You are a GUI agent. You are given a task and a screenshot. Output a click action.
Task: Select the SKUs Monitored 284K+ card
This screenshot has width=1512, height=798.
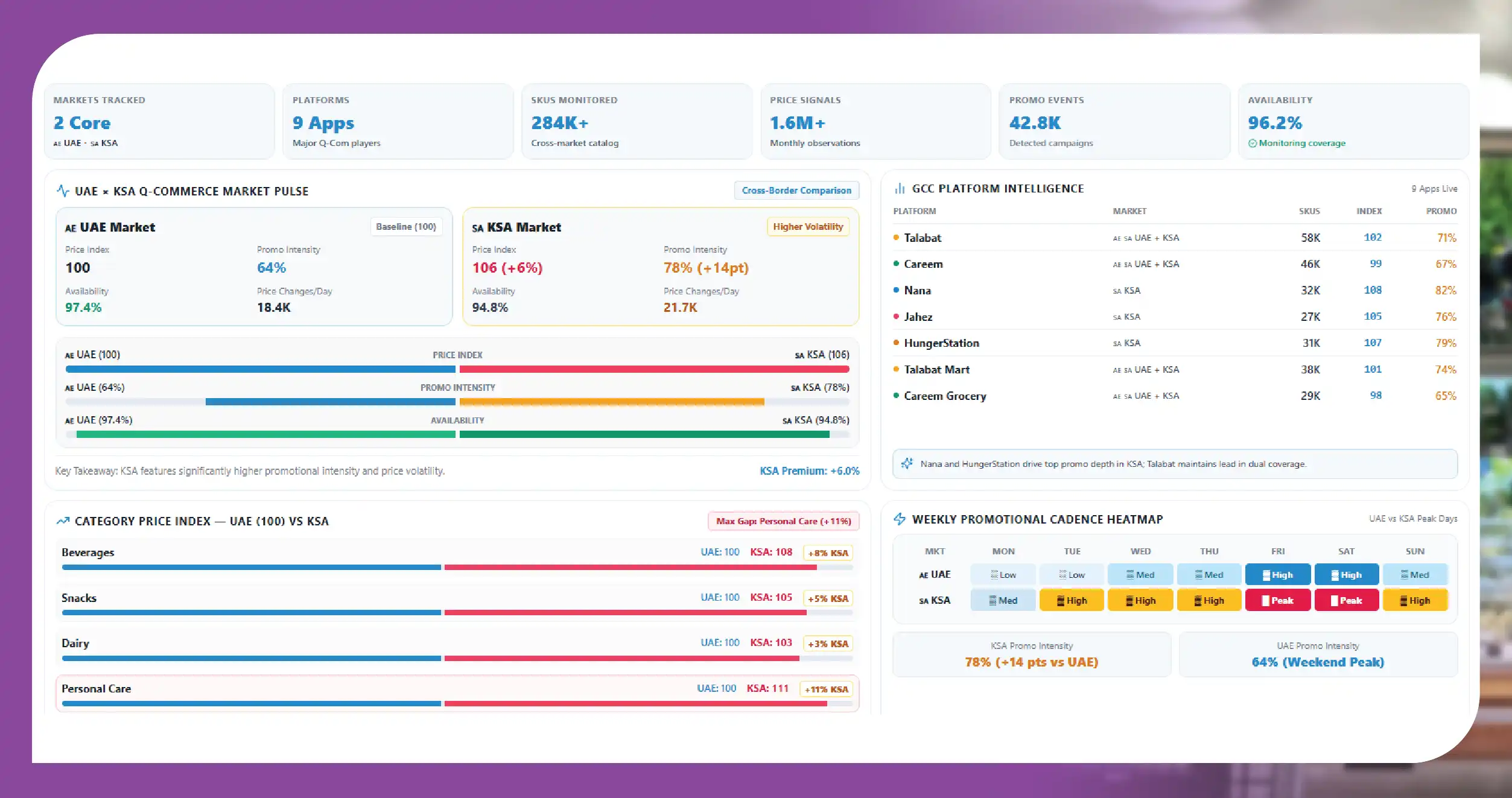pos(637,121)
